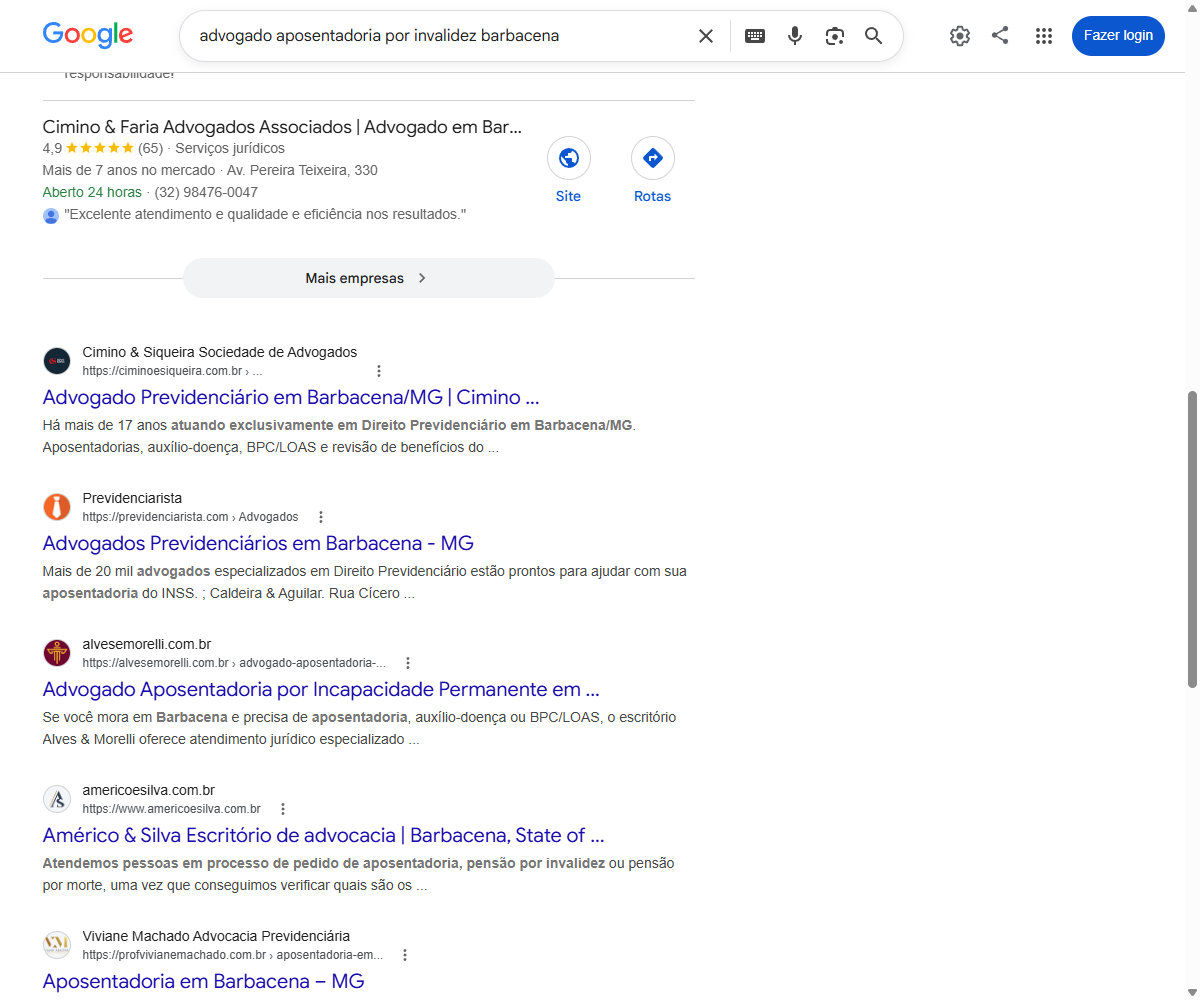Click the Fazer login button
The image size is (1200, 1000).
pyautogui.click(x=1118, y=36)
